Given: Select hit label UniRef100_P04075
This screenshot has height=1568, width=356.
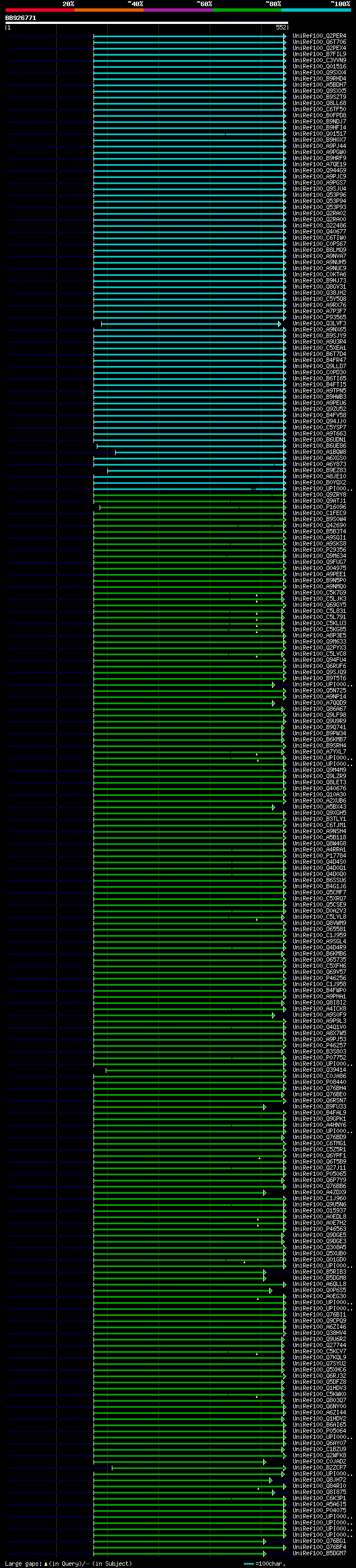Looking at the screenshot, I should click(319, 1510).
